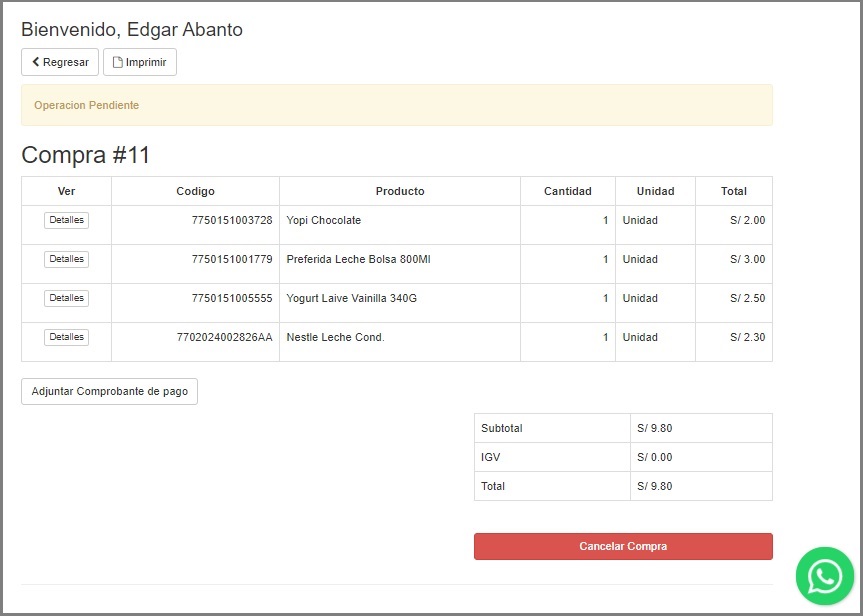Click the Producto column header
863x616 pixels.
tap(400, 191)
